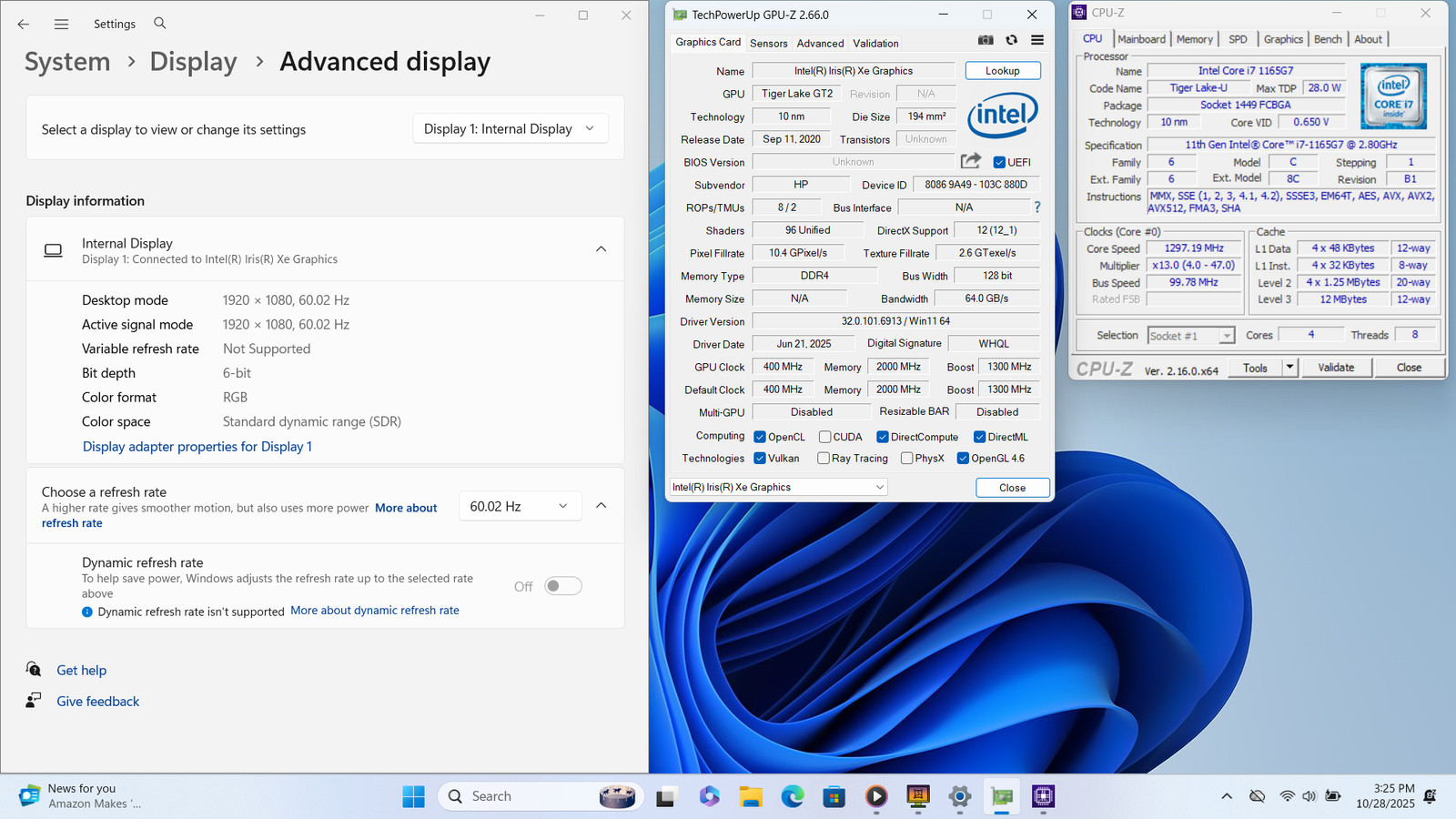Toggle the OpenCL checkbox
1456x819 pixels.
(760, 437)
